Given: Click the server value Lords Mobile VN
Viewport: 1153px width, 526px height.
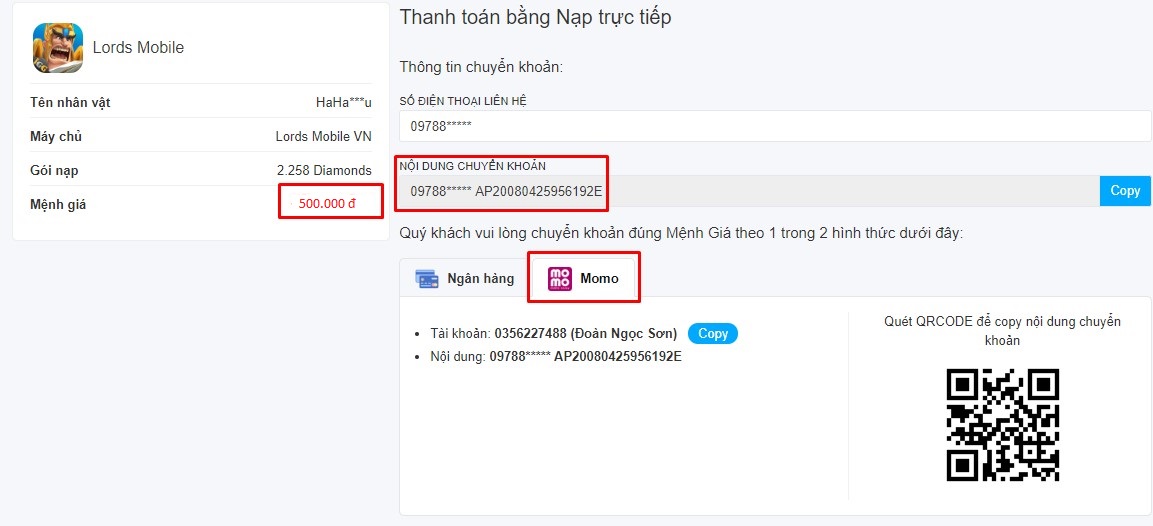Looking at the screenshot, I should 324,136.
